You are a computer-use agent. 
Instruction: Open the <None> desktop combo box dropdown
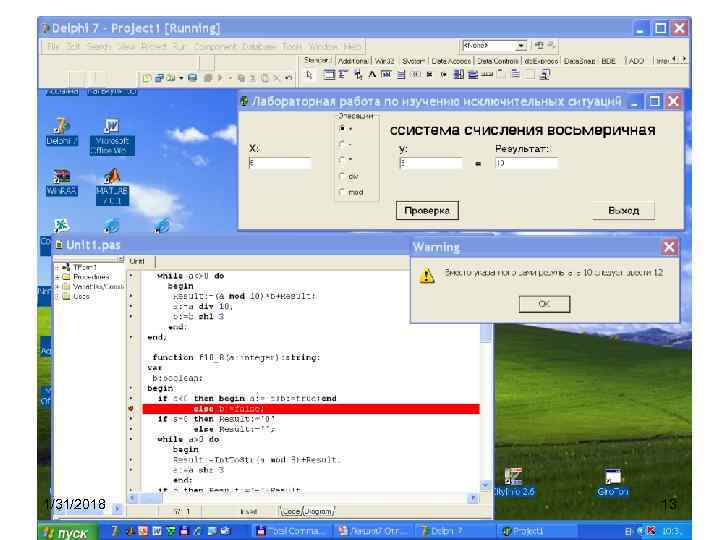pos(521,46)
